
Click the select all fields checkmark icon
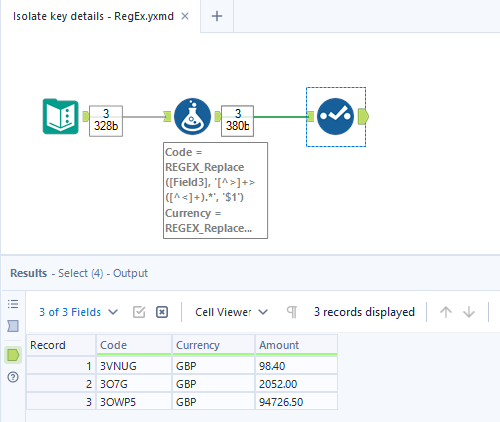pos(139,312)
